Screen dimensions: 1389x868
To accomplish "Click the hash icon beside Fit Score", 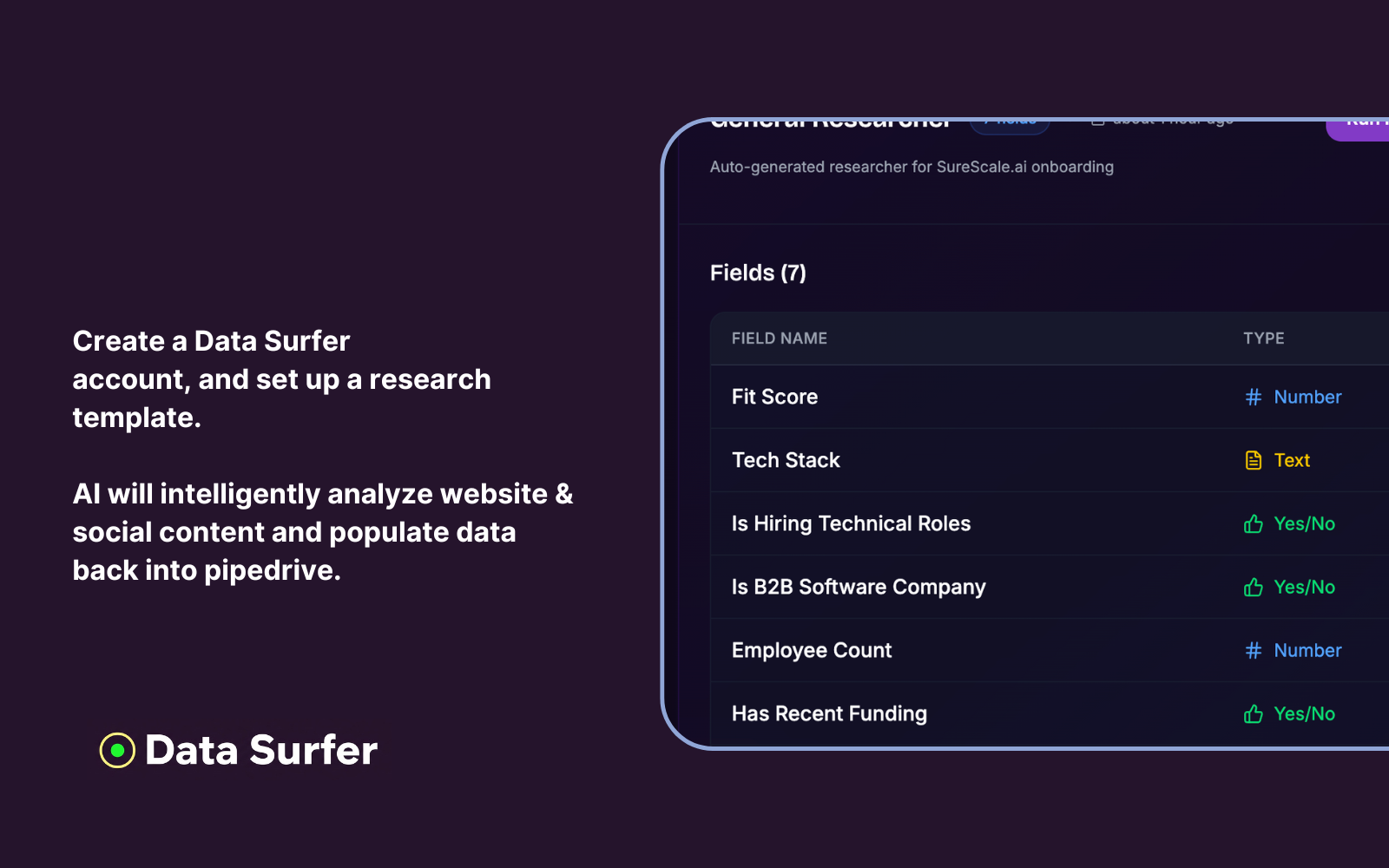I will click(x=1253, y=398).
